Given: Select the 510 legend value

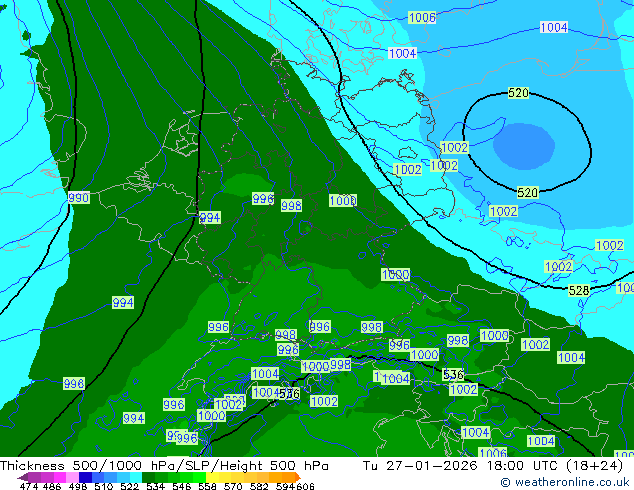Looking at the screenshot, I should tap(104, 486).
